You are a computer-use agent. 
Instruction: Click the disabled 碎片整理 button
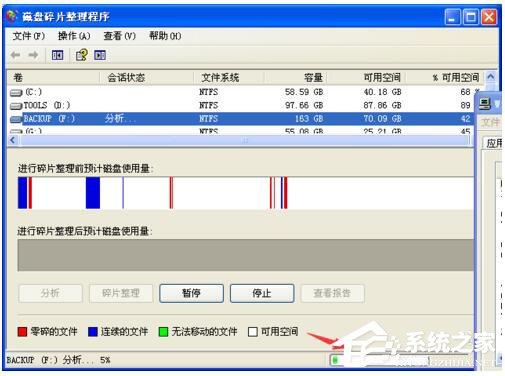click(121, 293)
